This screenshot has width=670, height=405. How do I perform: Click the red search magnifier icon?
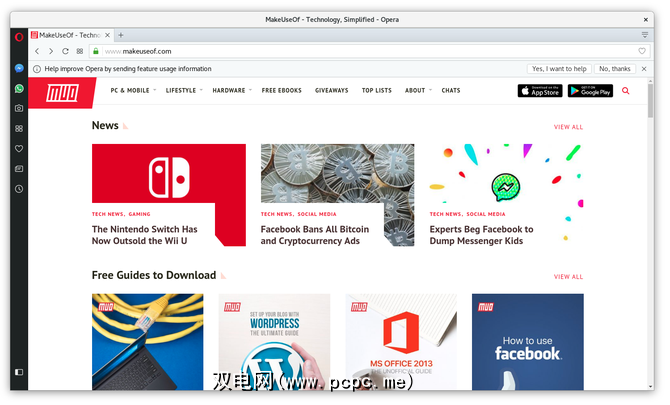(x=626, y=91)
